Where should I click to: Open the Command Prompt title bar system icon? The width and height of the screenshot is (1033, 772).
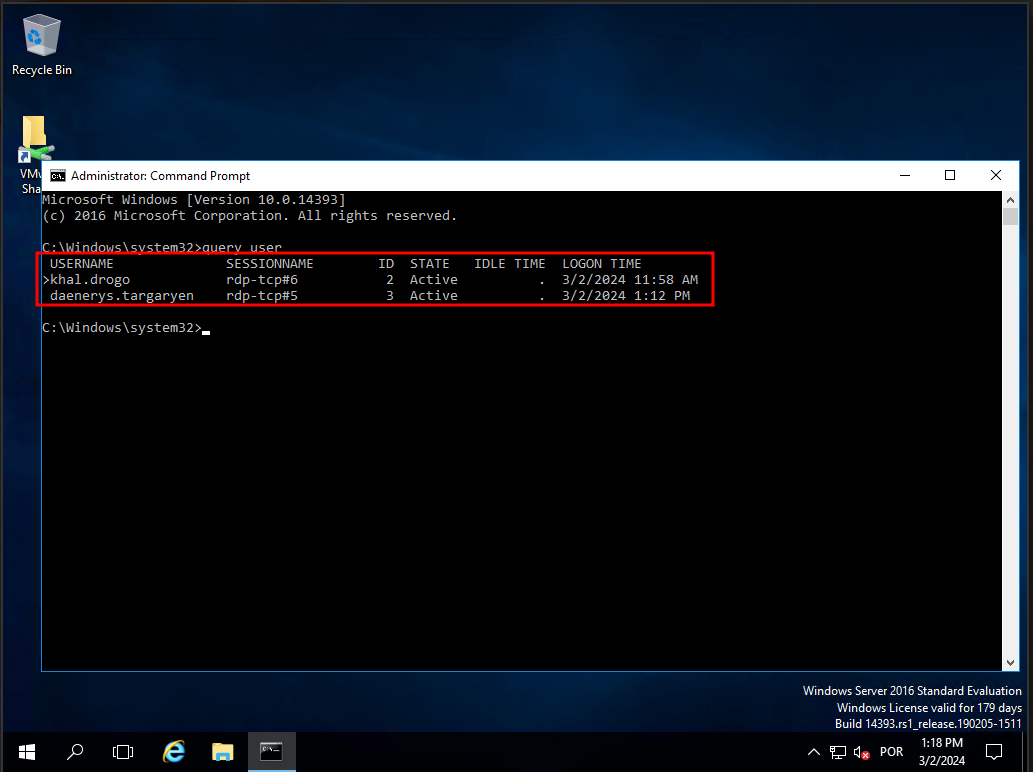pyautogui.click(x=58, y=176)
